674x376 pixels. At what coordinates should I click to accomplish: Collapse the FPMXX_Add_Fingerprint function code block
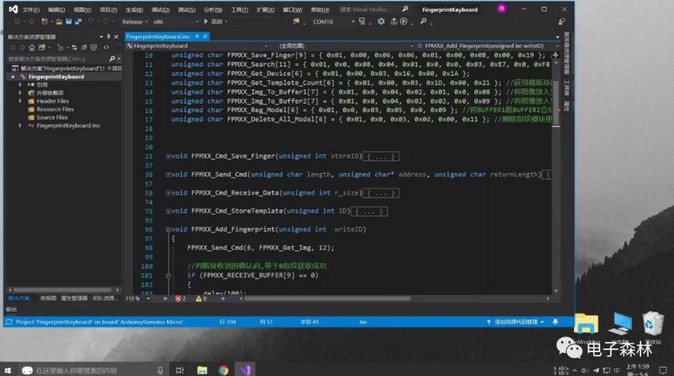tap(168, 229)
